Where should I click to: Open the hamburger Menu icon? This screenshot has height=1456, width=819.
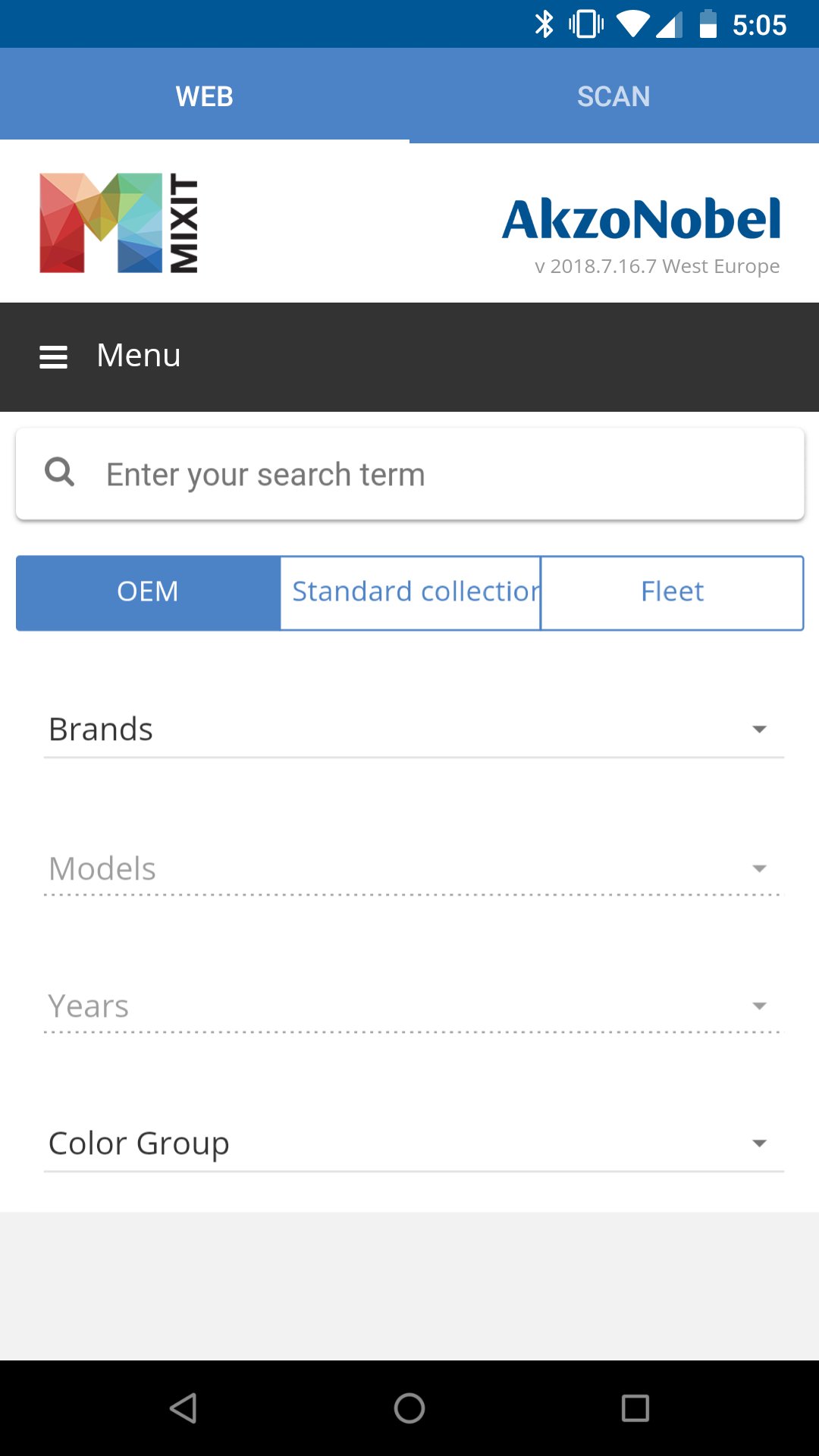coord(53,356)
